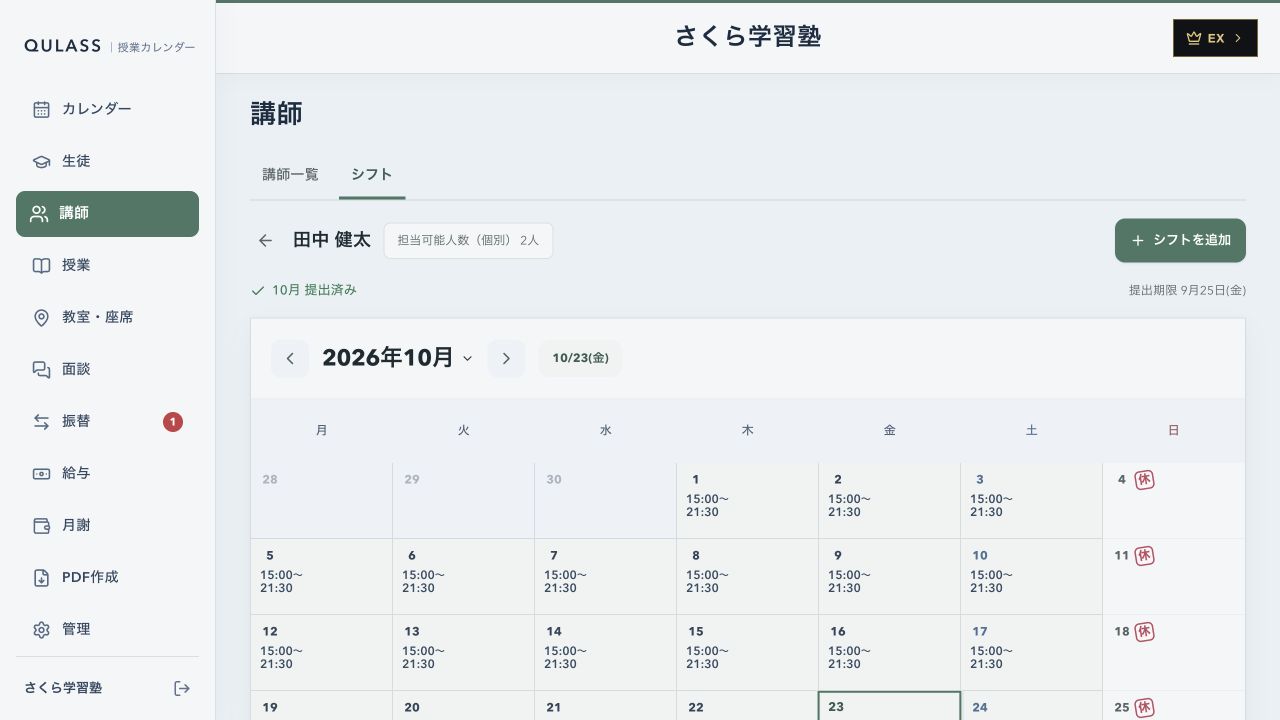Click the シフトを追加 button
The height and width of the screenshot is (720, 1280).
pos(1180,240)
